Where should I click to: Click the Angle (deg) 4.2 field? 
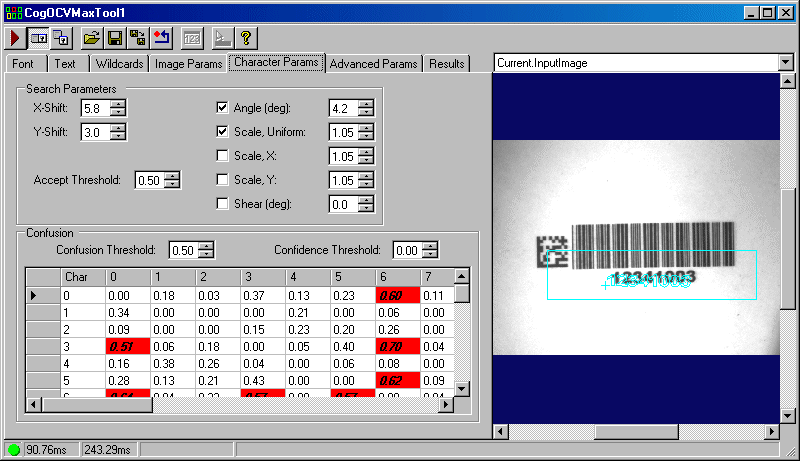pos(343,108)
